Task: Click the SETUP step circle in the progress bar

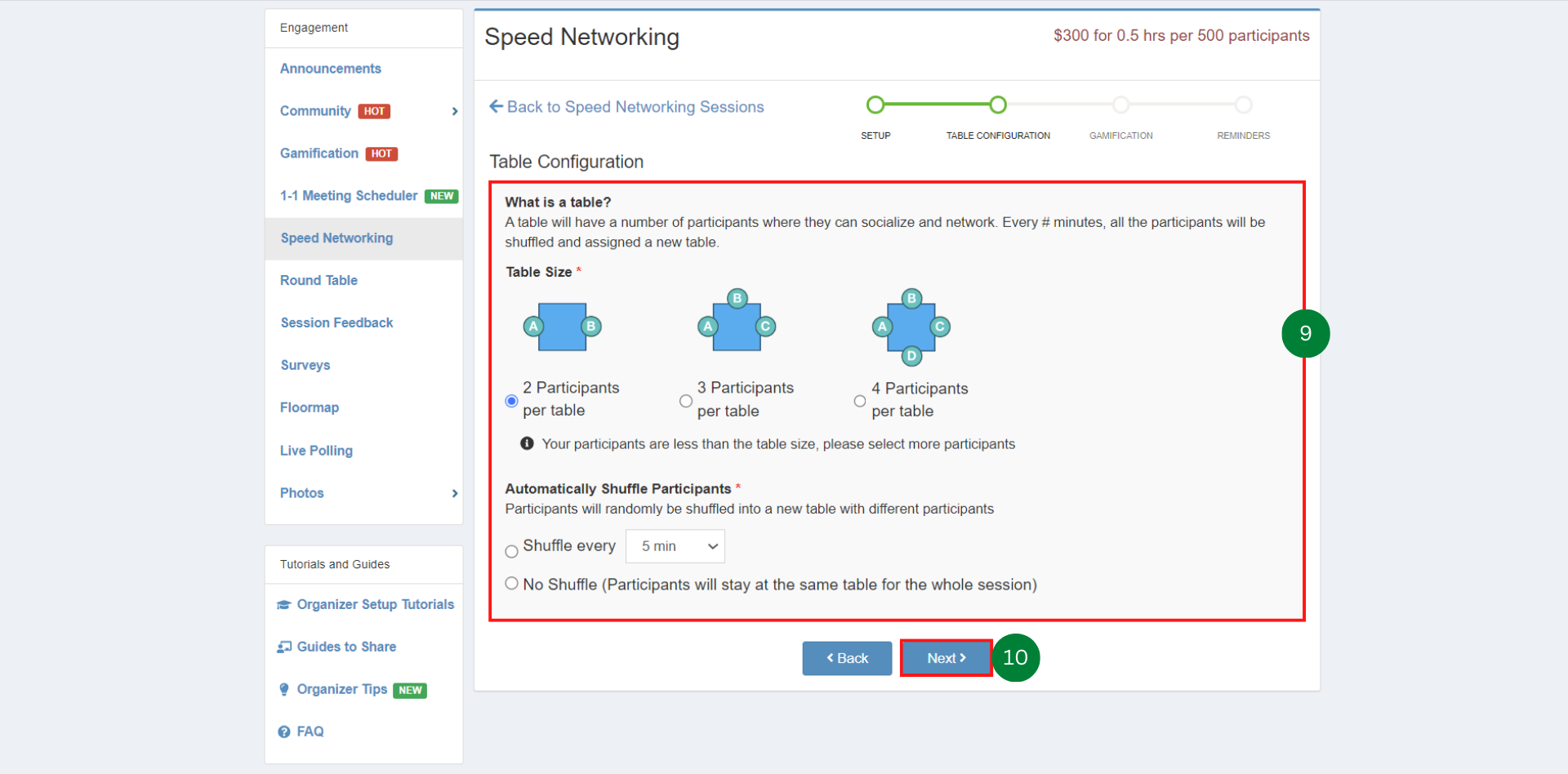Action: (x=875, y=105)
